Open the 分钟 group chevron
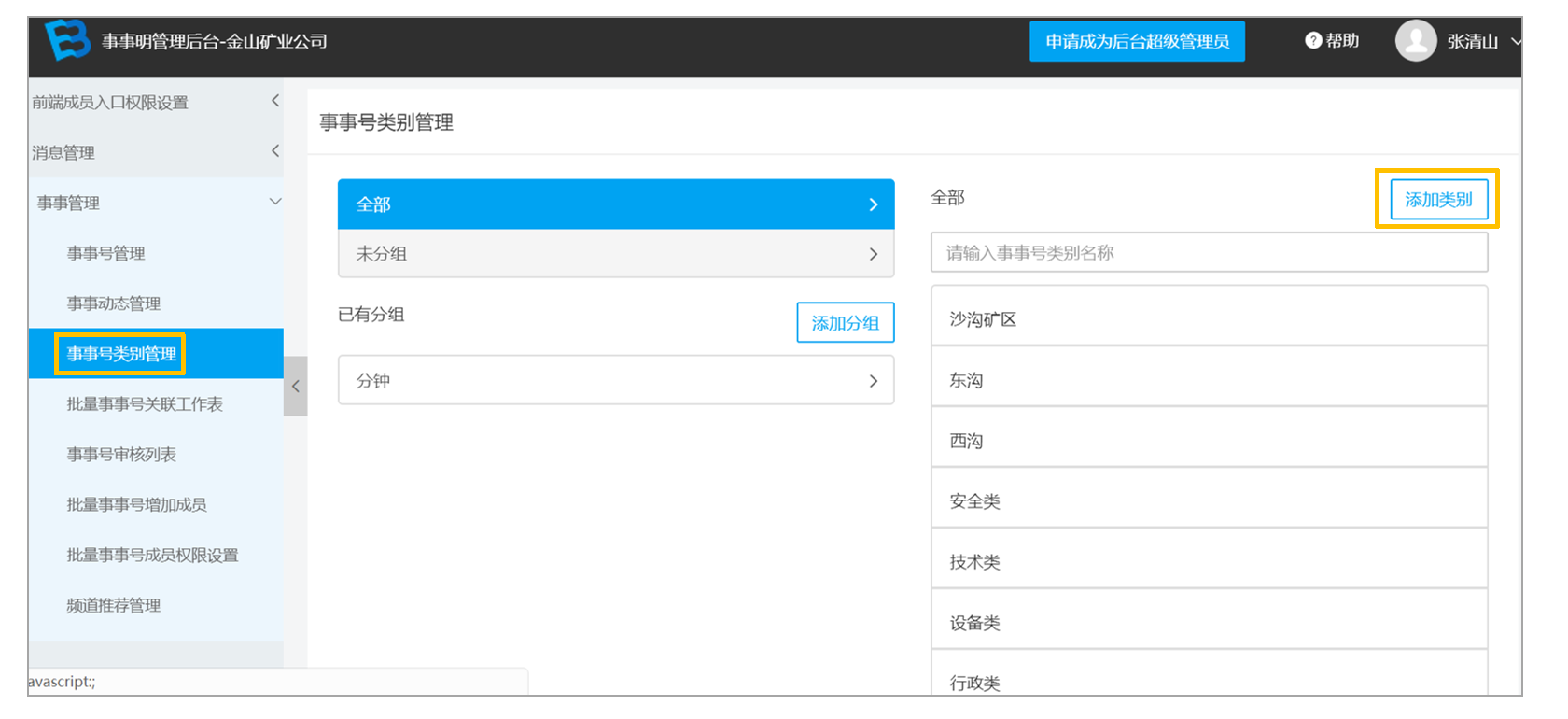Image resolution: width=1568 pixels, height=719 pixels. (874, 381)
